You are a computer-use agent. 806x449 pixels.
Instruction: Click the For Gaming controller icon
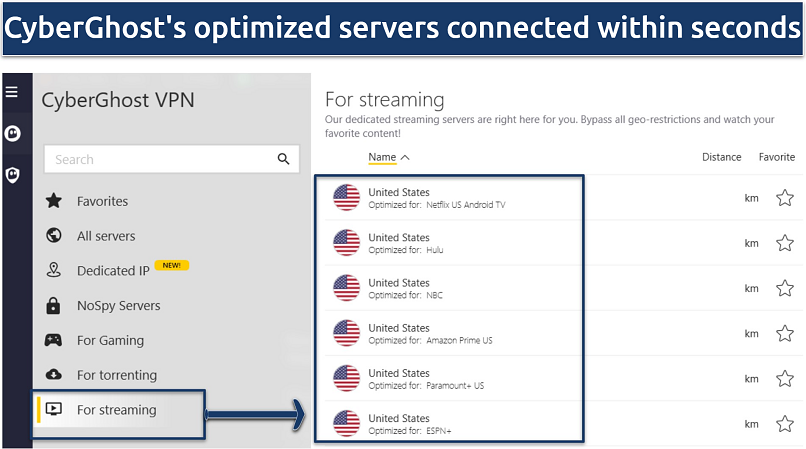54,340
